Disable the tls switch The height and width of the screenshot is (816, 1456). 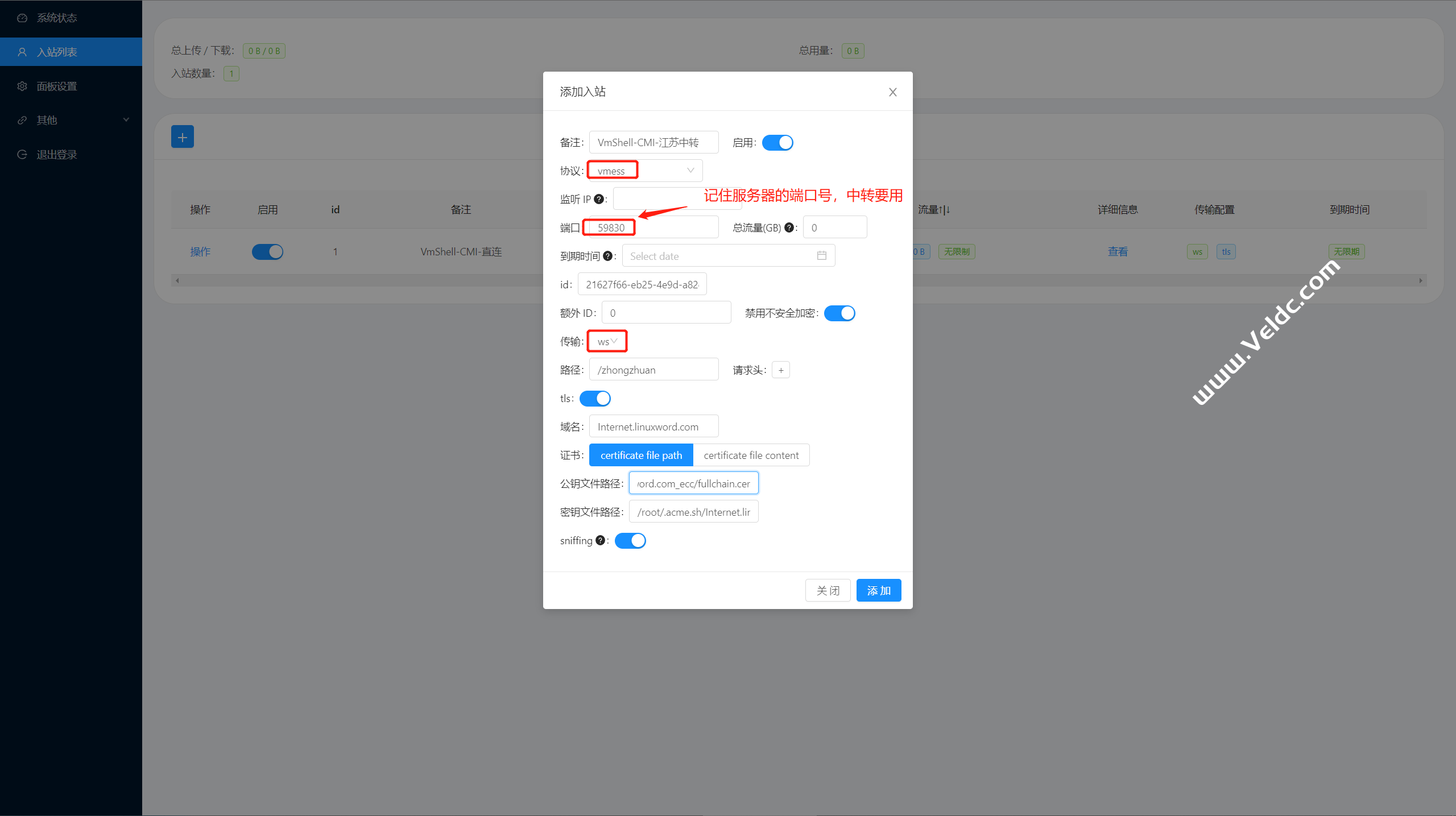(x=595, y=399)
